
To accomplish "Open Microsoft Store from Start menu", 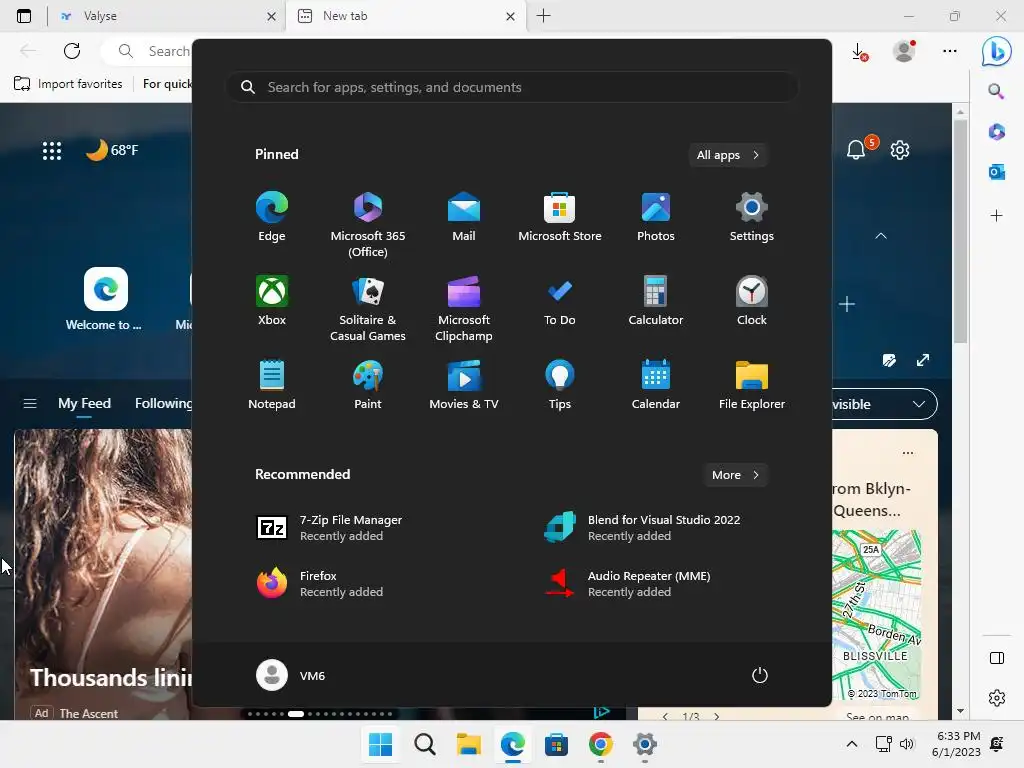I will point(560,216).
